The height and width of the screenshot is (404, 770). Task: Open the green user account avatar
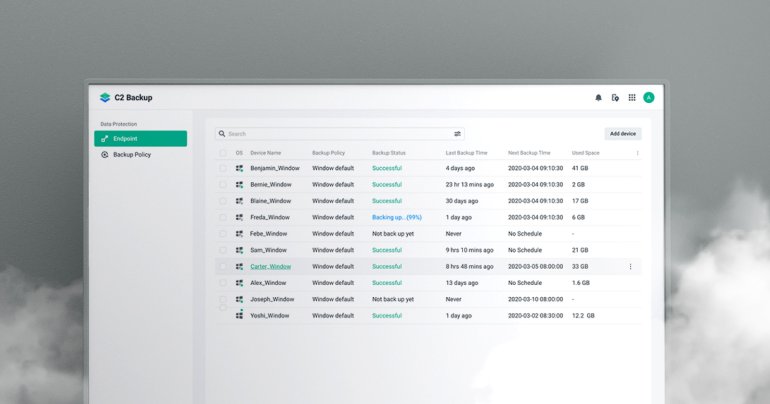pyautogui.click(x=649, y=98)
